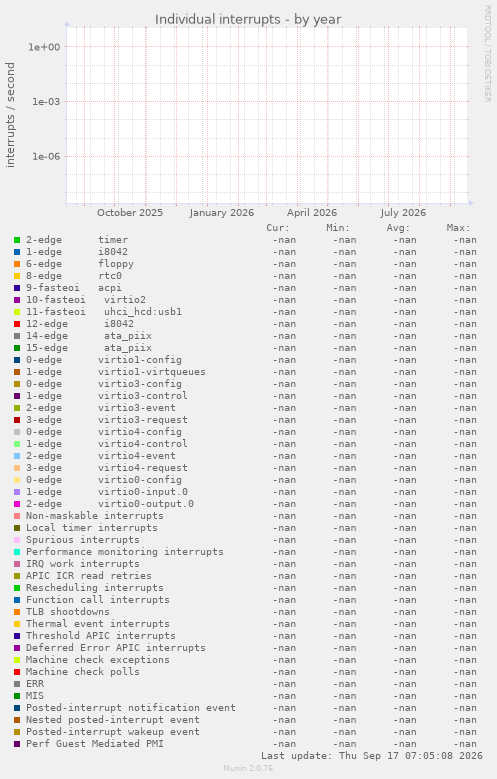The image size is (497, 779).
Task: Select the 'Rescheduling interrupts' legend entry
Action: click(94, 588)
